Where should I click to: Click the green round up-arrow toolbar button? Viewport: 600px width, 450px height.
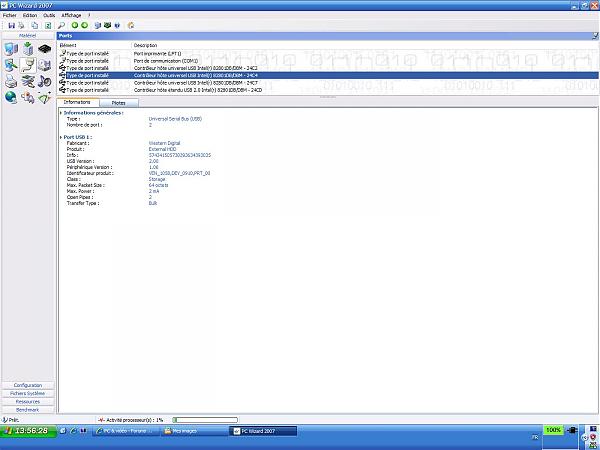(85, 25)
